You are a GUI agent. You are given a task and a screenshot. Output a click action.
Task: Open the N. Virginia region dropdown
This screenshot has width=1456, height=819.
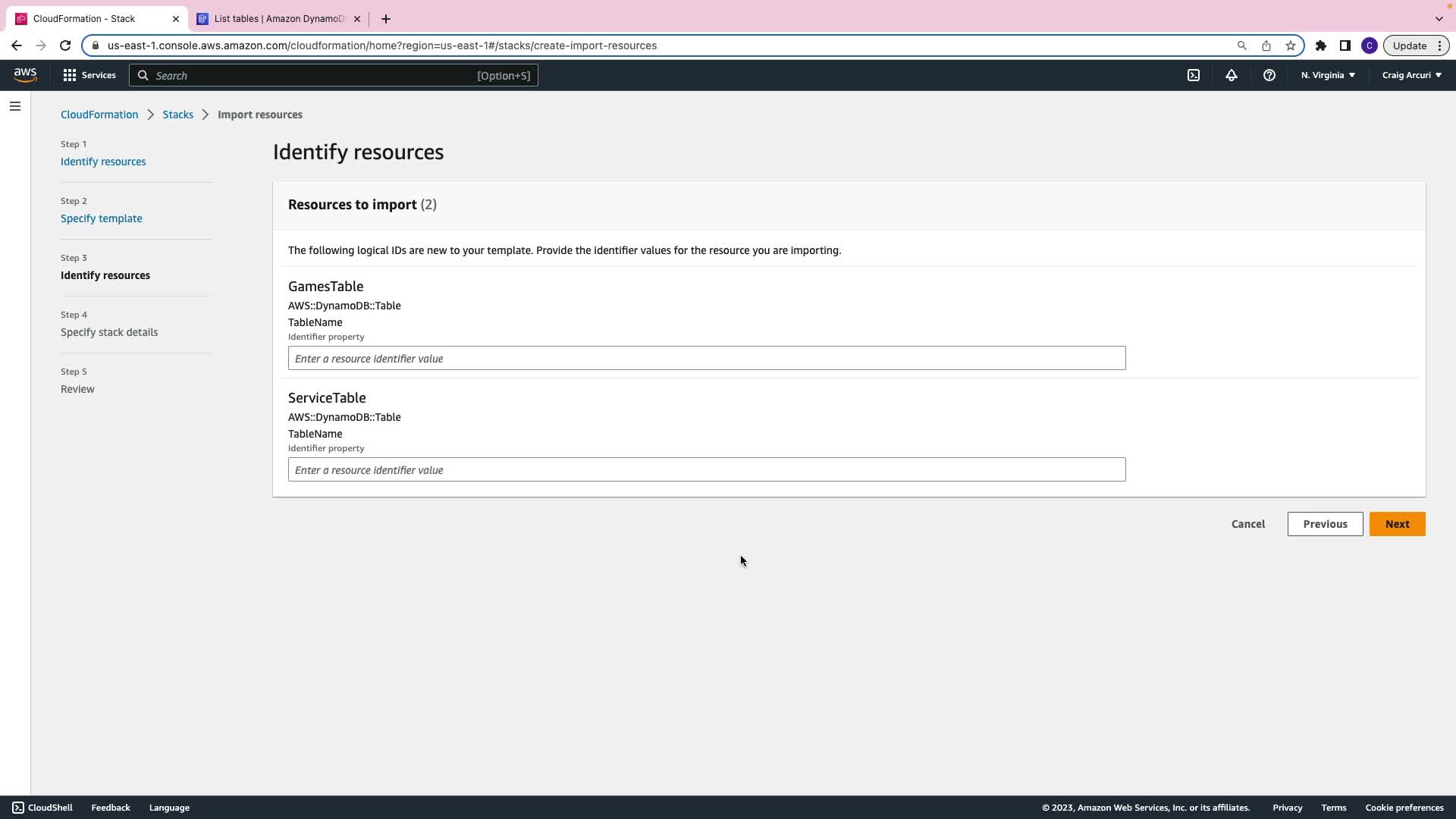point(1328,75)
